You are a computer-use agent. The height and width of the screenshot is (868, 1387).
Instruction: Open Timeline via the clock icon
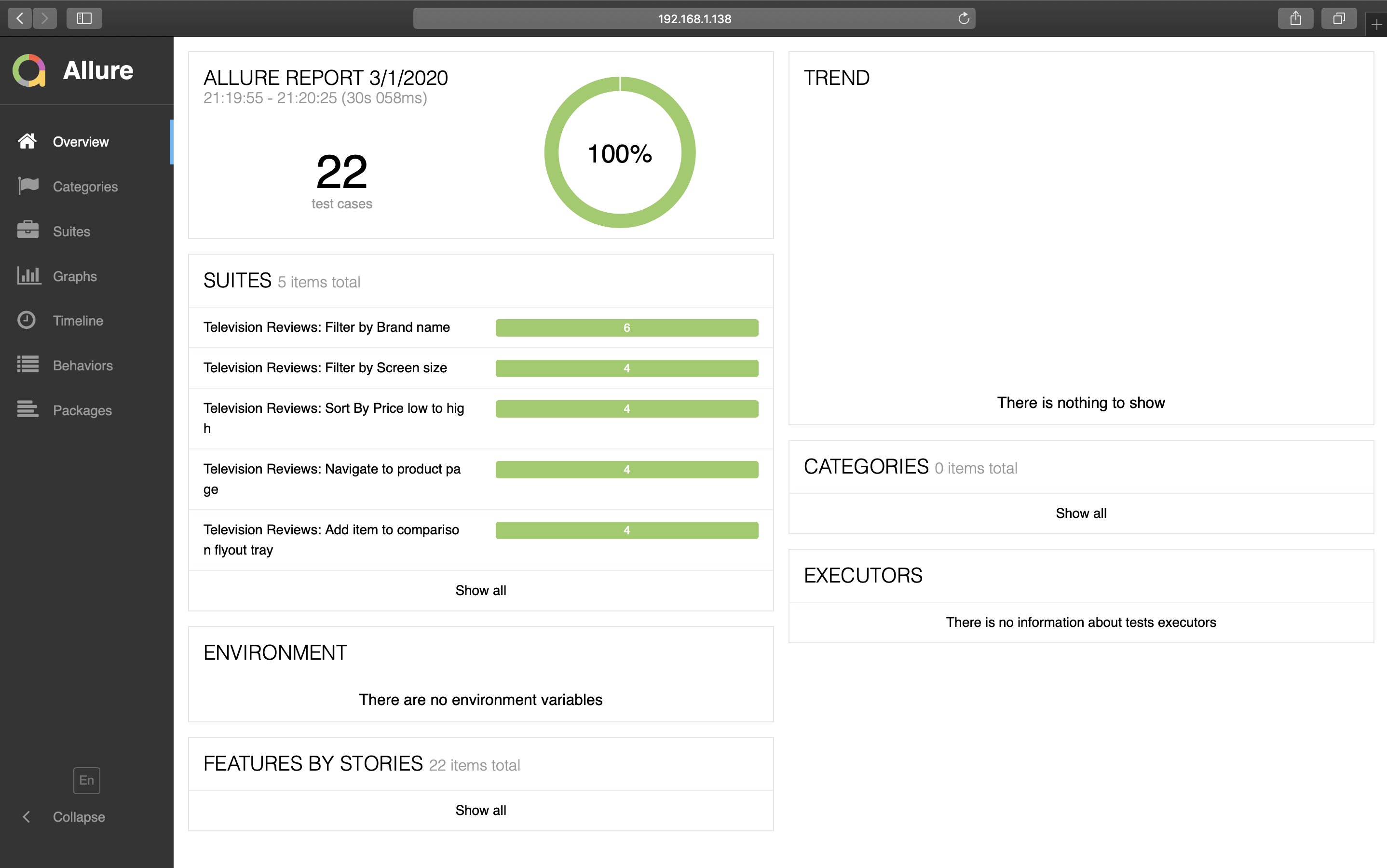pyautogui.click(x=27, y=320)
